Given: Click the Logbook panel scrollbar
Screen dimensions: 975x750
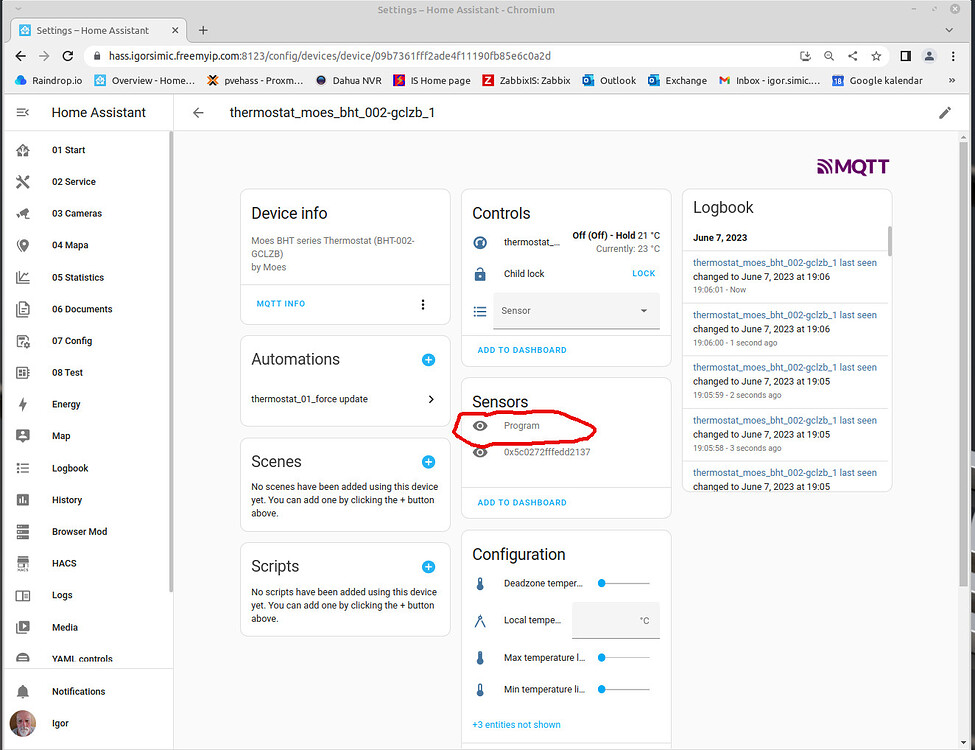Looking at the screenshot, I should coord(890,241).
